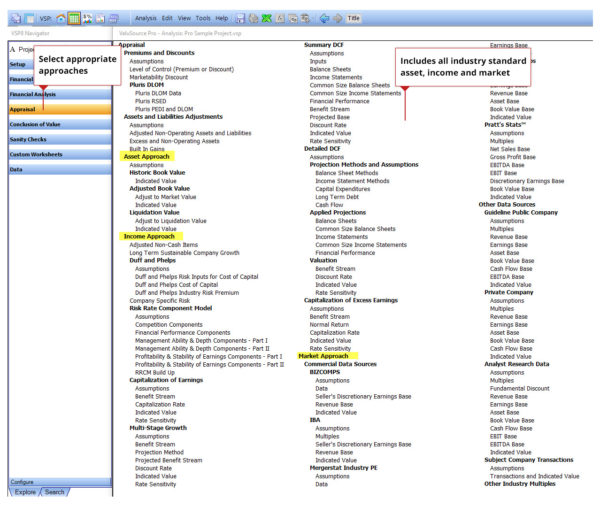
Task: Open the Tools menu
Action: pos(203,18)
